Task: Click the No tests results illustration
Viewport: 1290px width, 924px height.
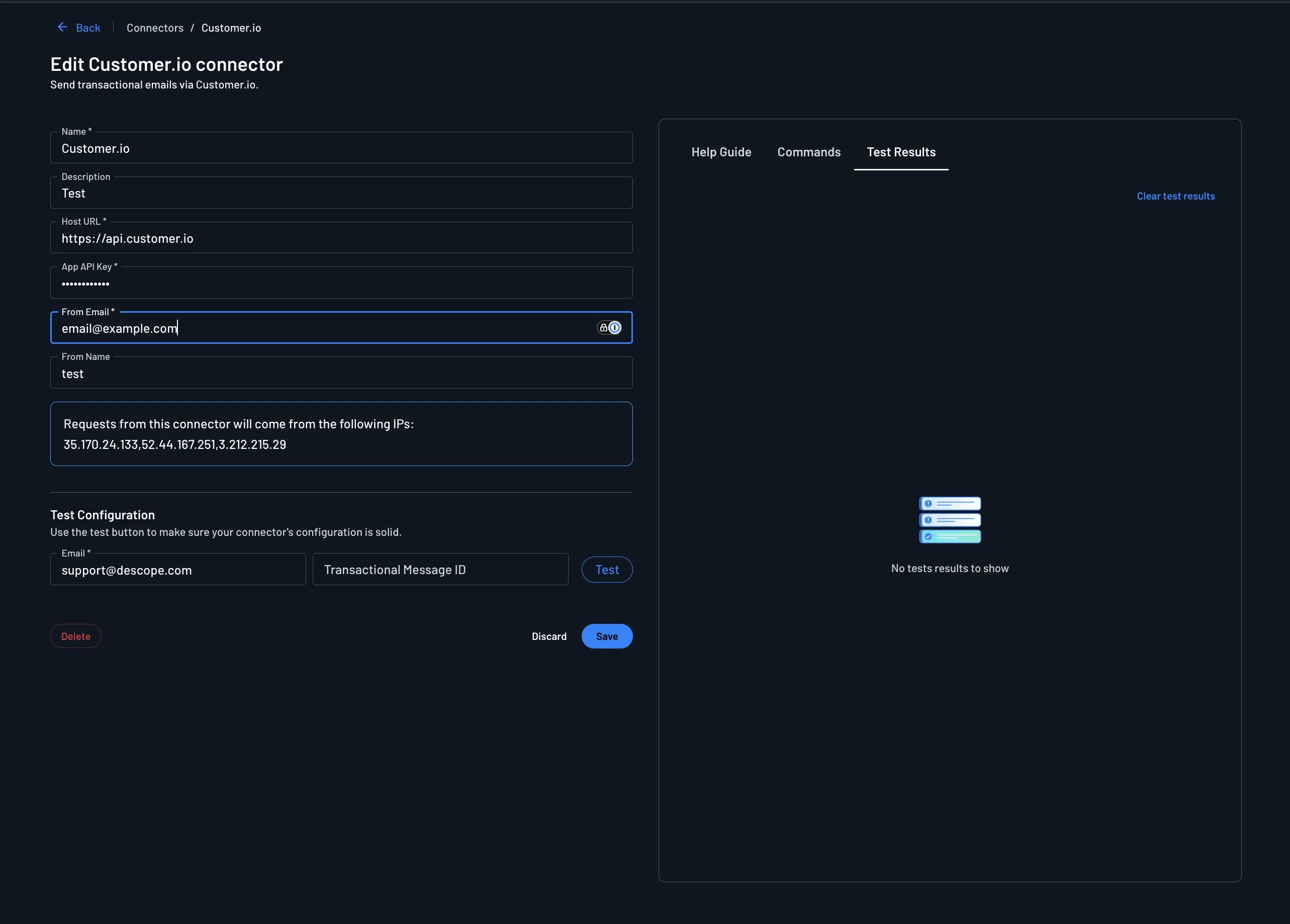Action: pos(950,520)
